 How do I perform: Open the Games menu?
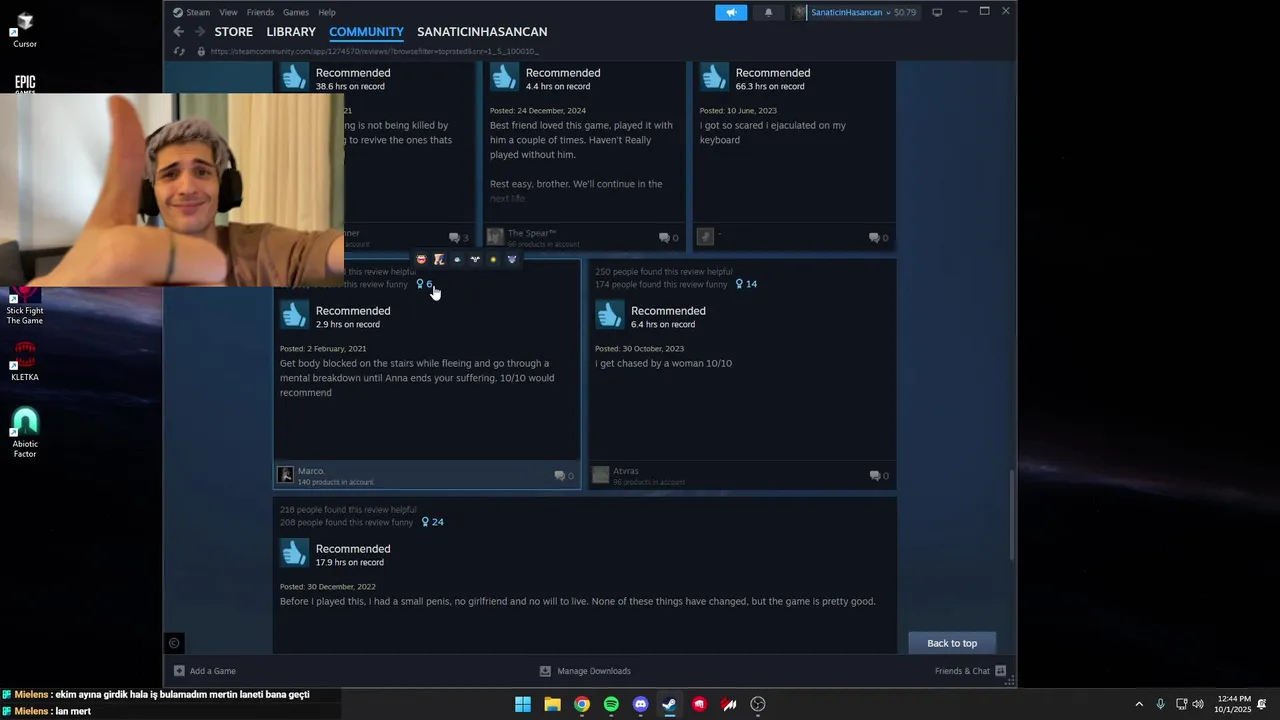pyautogui.click(x=296, y=12)
